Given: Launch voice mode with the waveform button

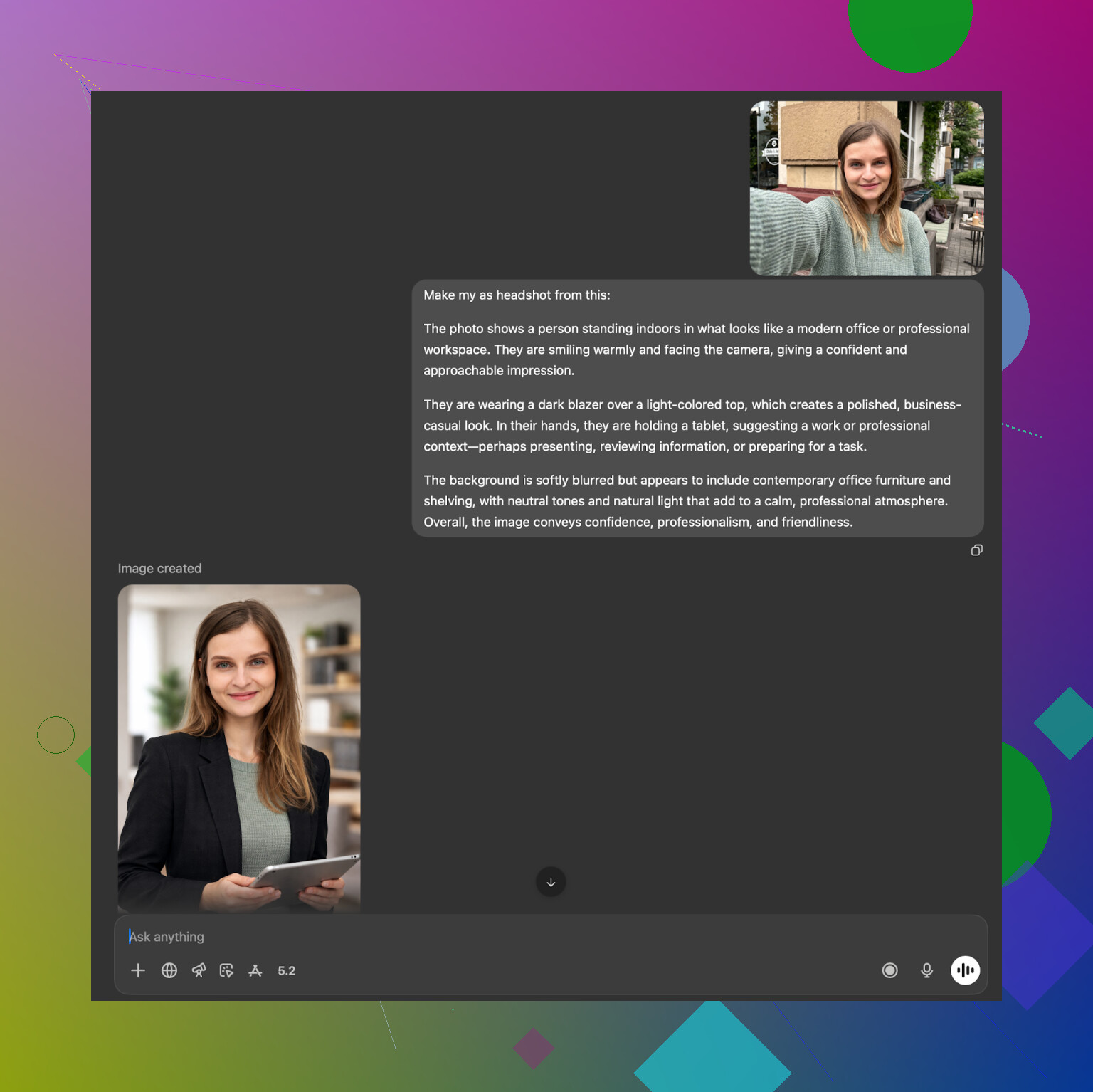Looking at the screenshot, I should point(965,970).
